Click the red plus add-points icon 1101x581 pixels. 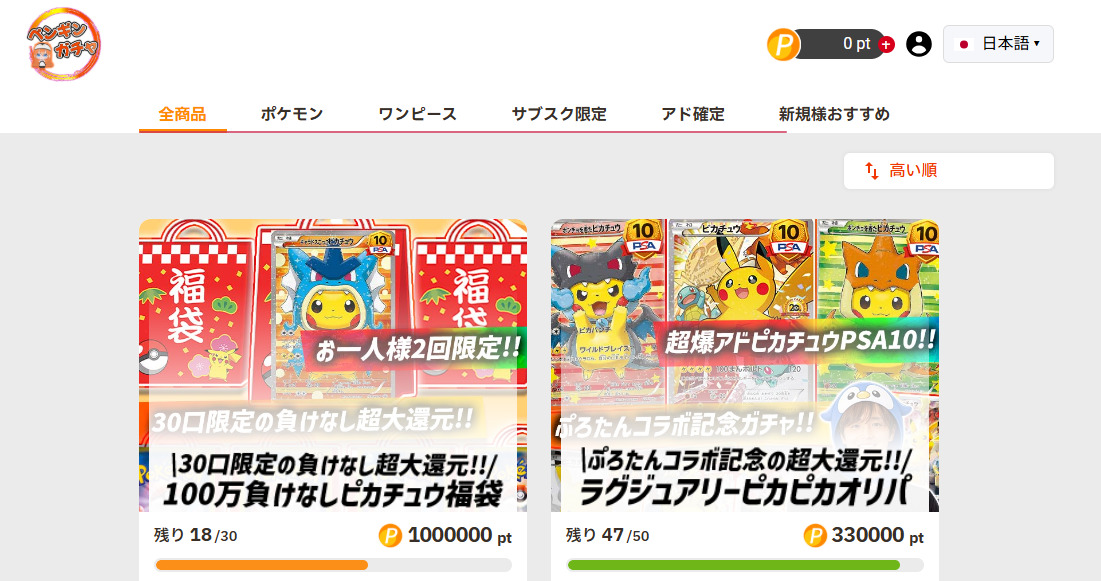887,45
